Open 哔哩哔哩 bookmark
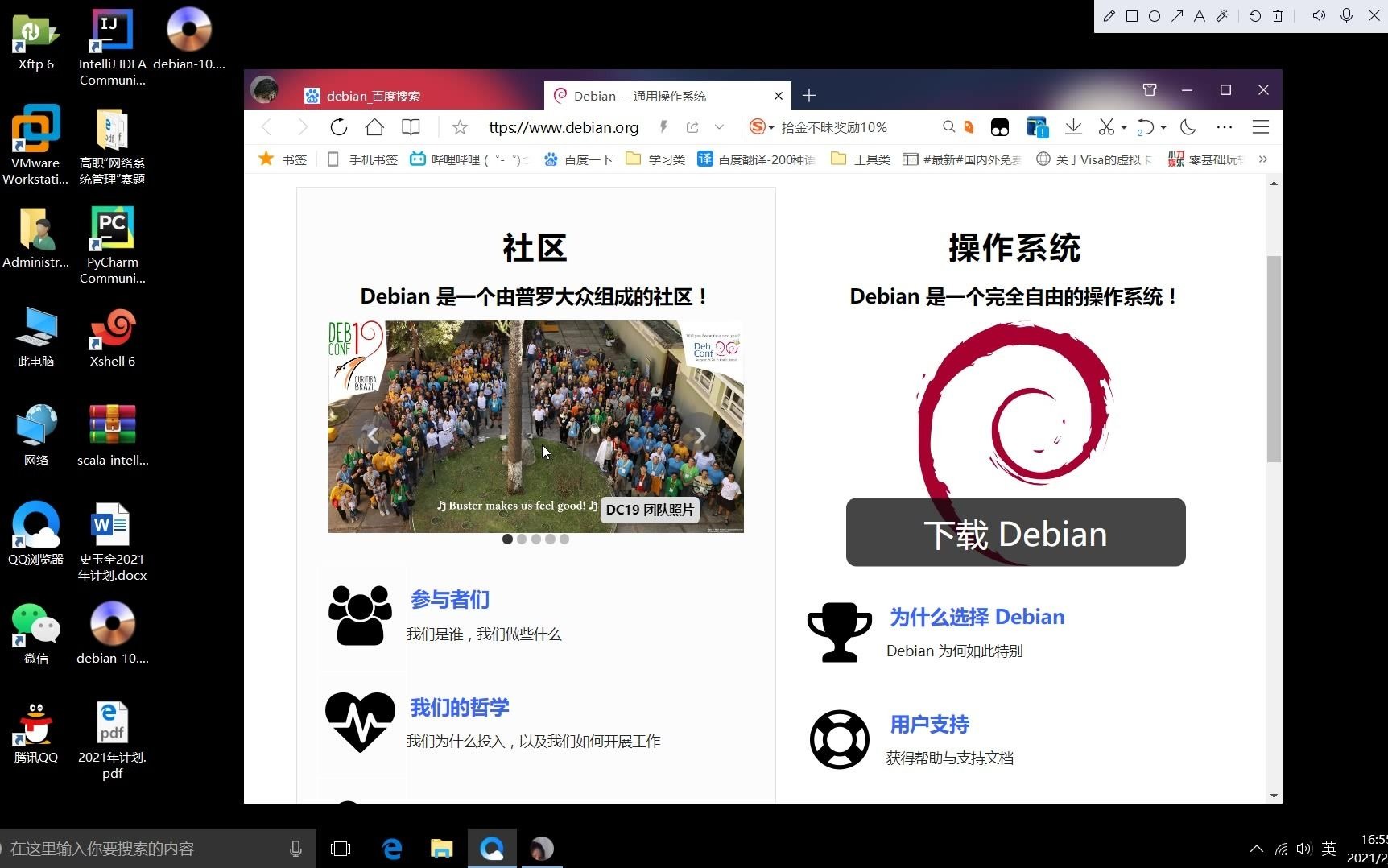This screenshot has width=1388, height=868. (469, 159)
